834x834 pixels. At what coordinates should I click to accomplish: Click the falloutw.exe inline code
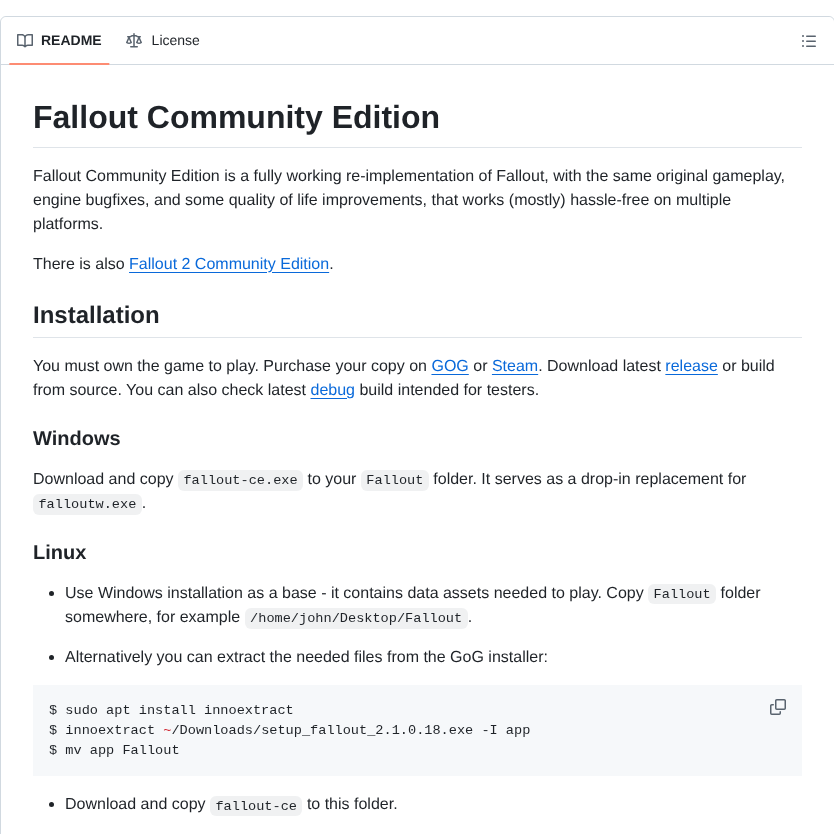[x=87, y=504]
